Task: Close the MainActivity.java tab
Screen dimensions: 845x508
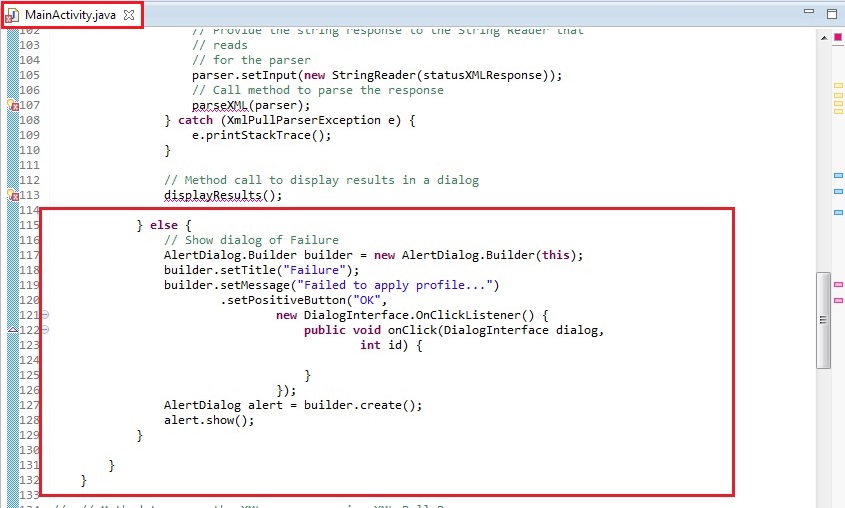Action: tap(128, 15)
